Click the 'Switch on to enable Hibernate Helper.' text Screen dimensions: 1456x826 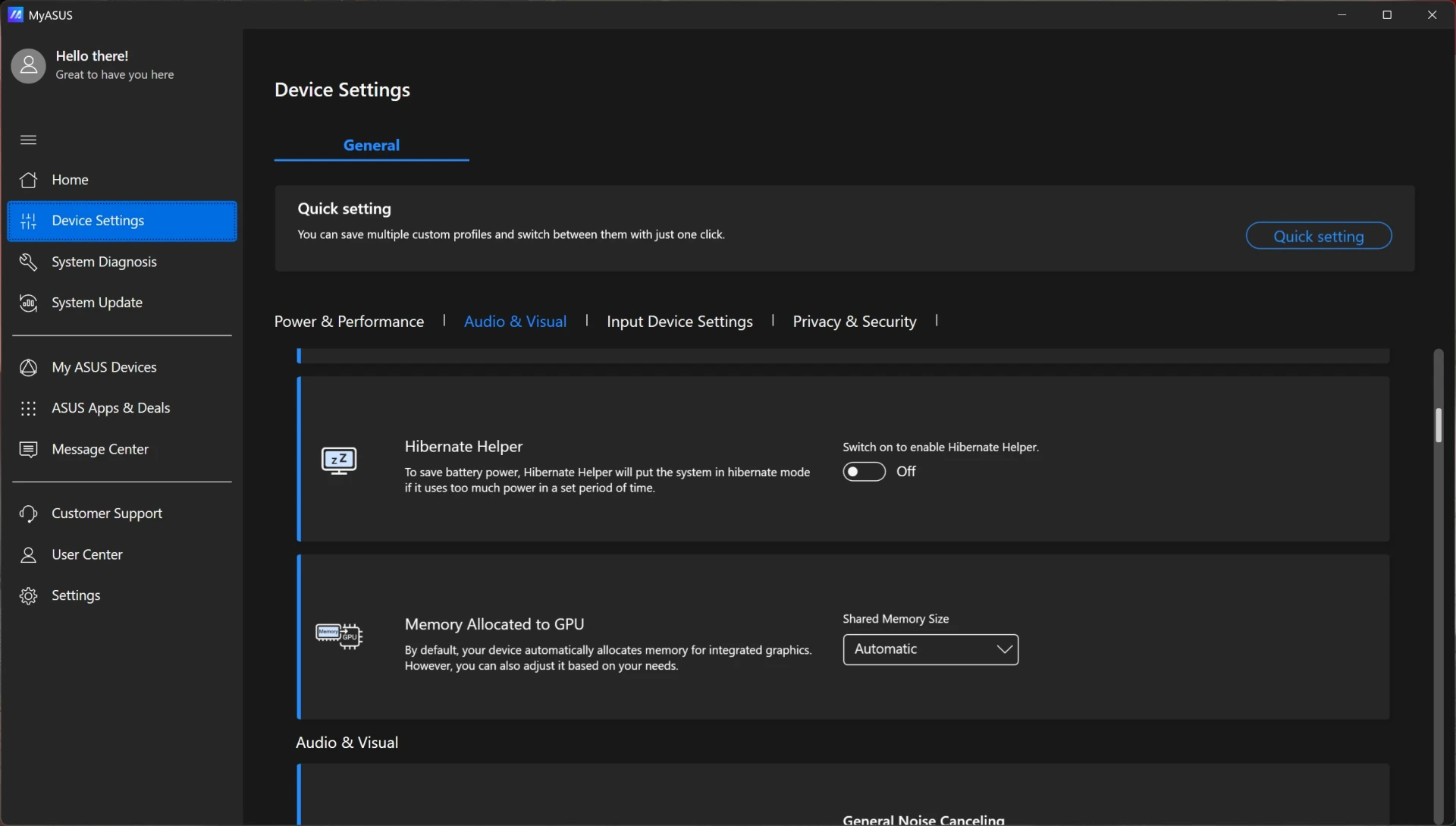940,448
